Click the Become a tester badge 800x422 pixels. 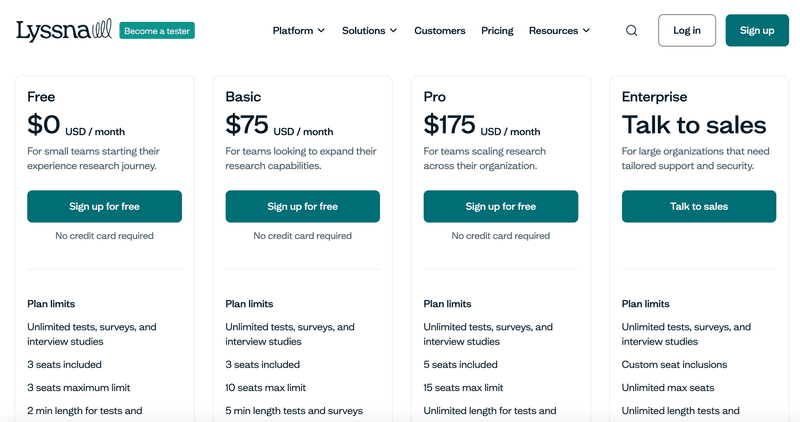click(x=157, y=30)
